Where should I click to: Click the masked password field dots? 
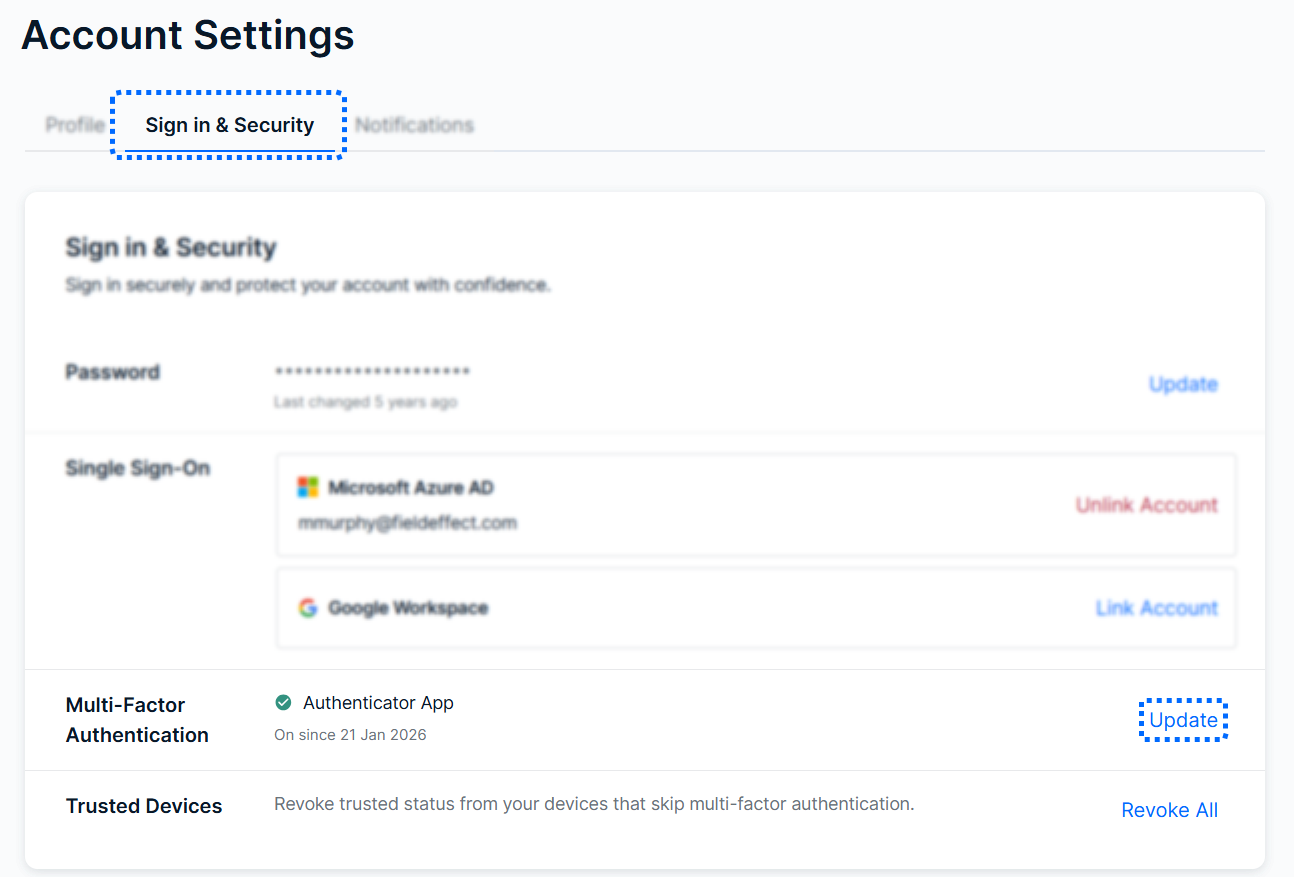click(372, 372)
